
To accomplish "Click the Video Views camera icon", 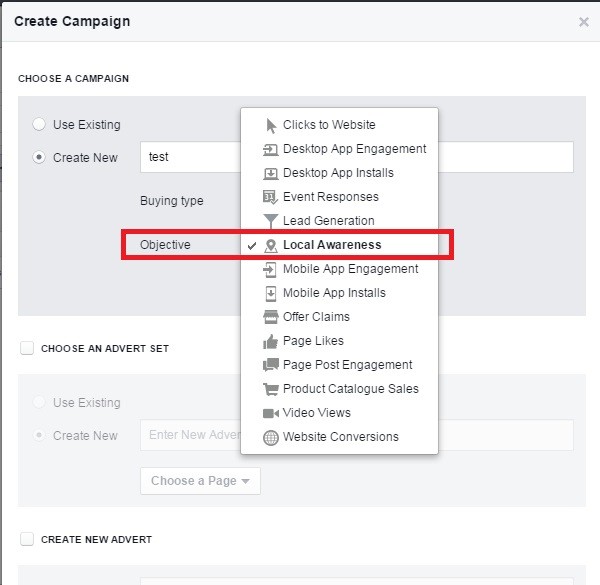I will pos(271,413).
